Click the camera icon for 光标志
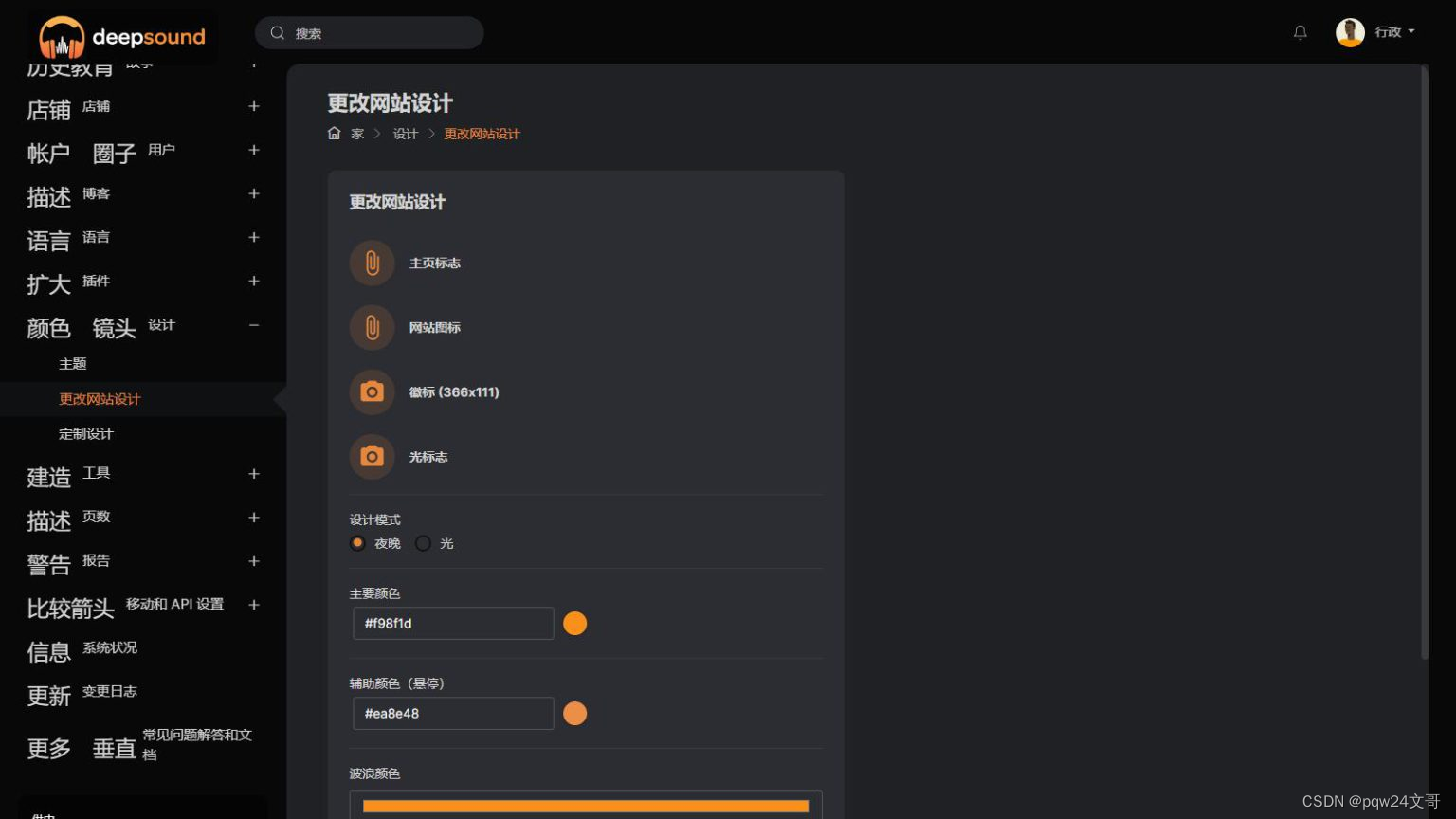Viewport: 1456px width, 819px height. tap(372, 456)
